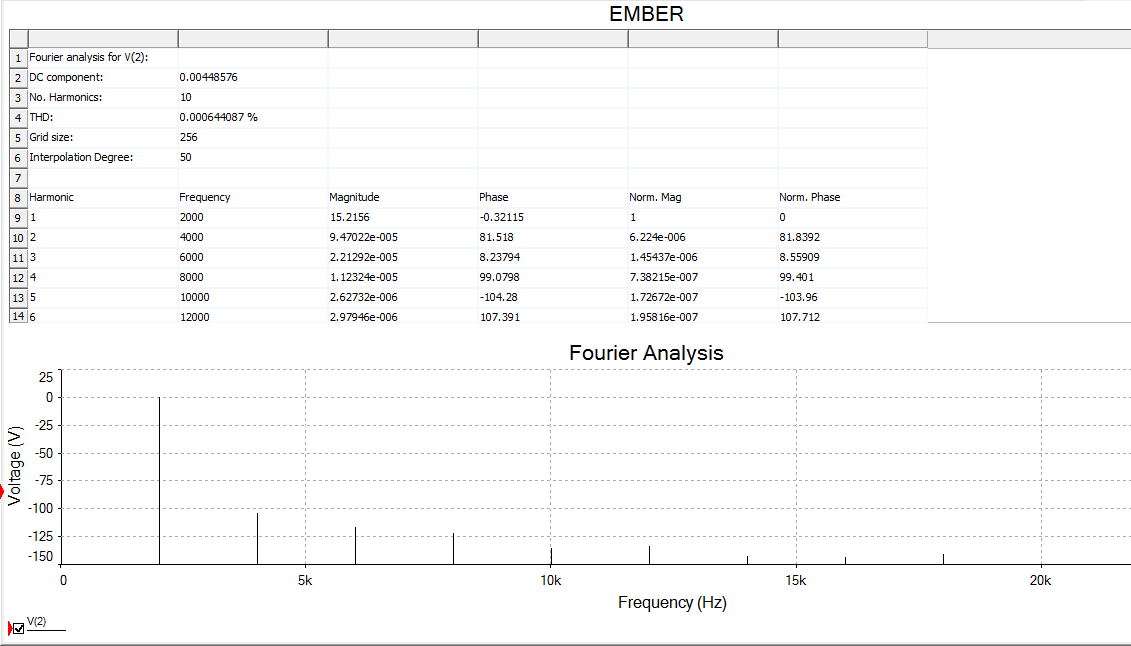The image size is (1131, 646).
Task: Click the 2 kHz fundamental spectral line
Action: (x=159, y=480)
